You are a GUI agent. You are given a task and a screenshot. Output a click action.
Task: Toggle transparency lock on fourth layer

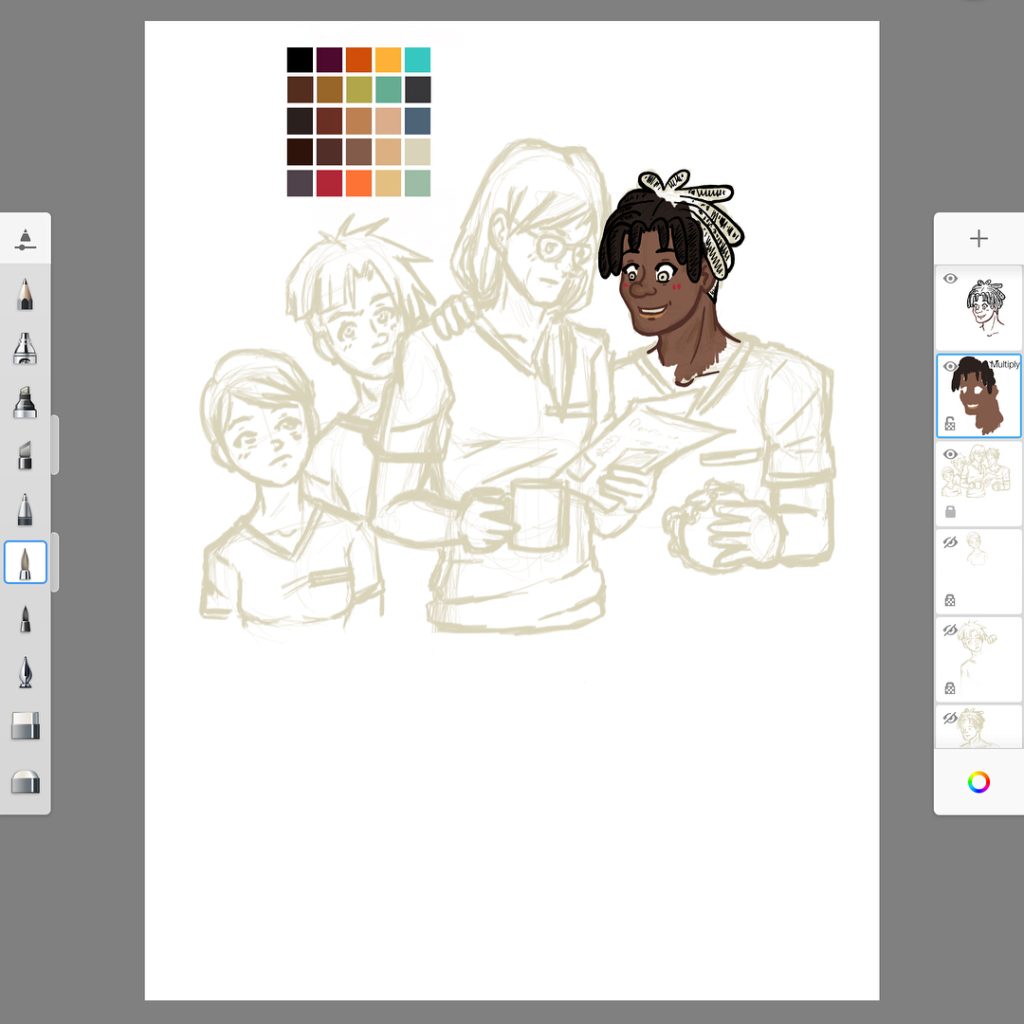(x=950, y=600)
